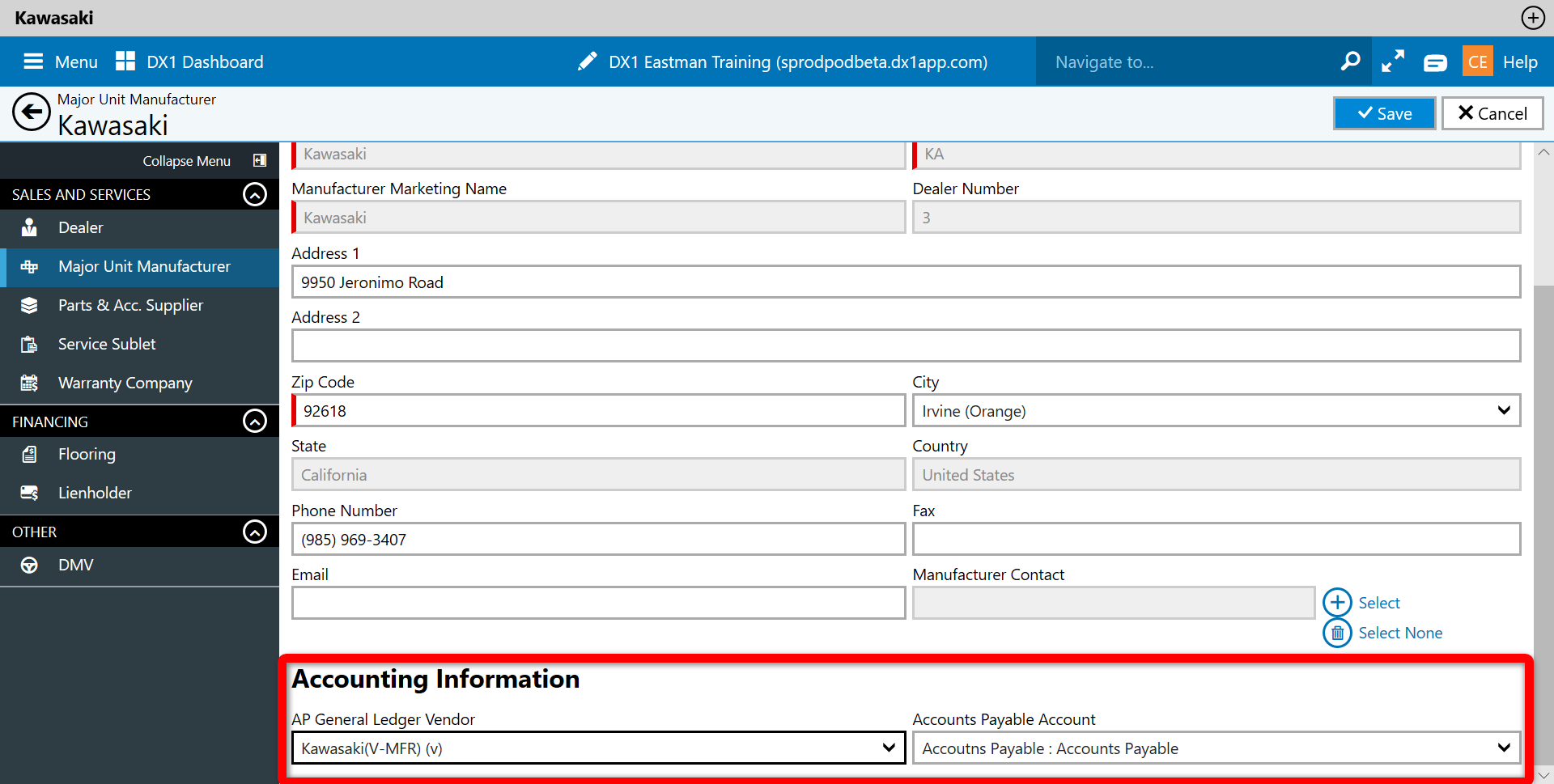The width and height of the screenshot is (1554, 784).
Task: Click the Dealer person icon
Action: 29,228
